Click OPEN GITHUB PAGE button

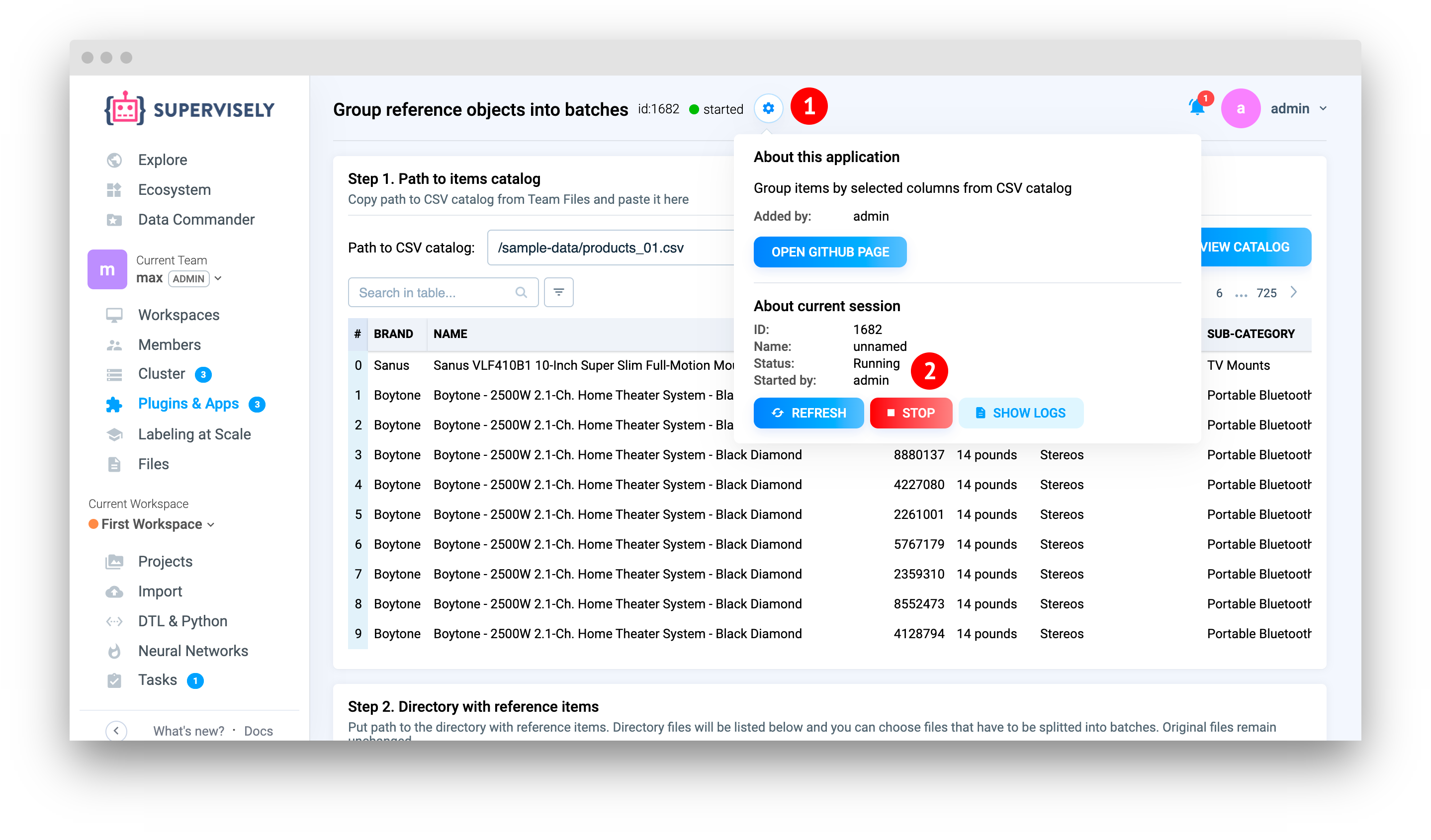click(x=830, y=252)
